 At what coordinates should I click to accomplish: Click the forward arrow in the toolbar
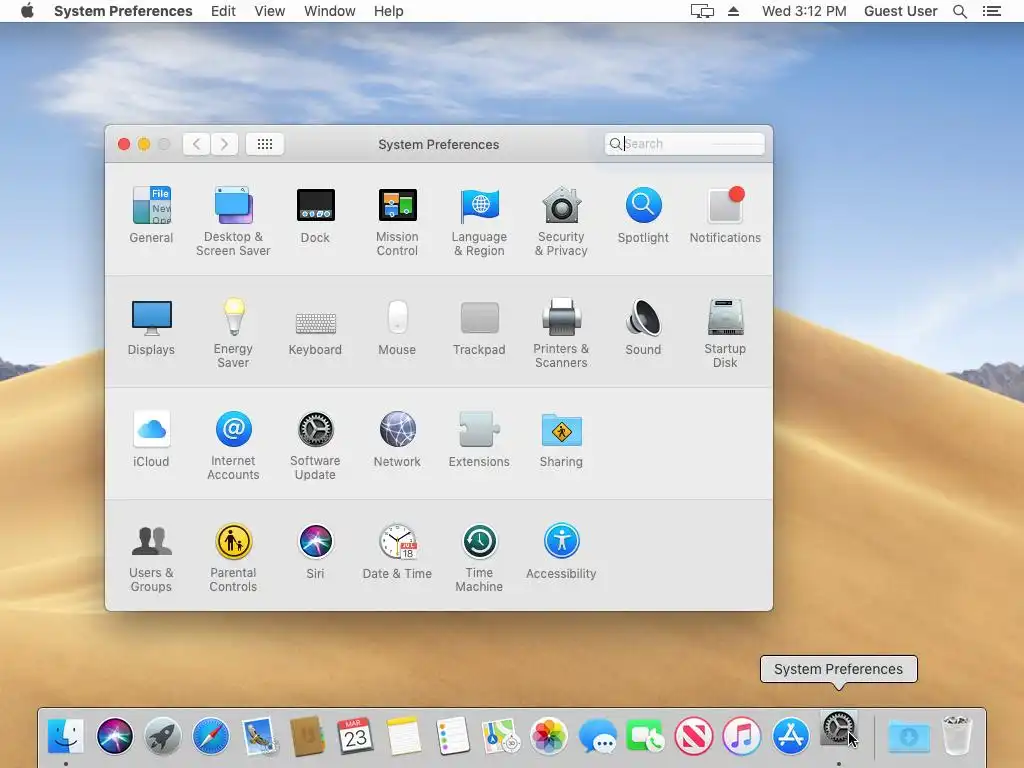[224, 144]
